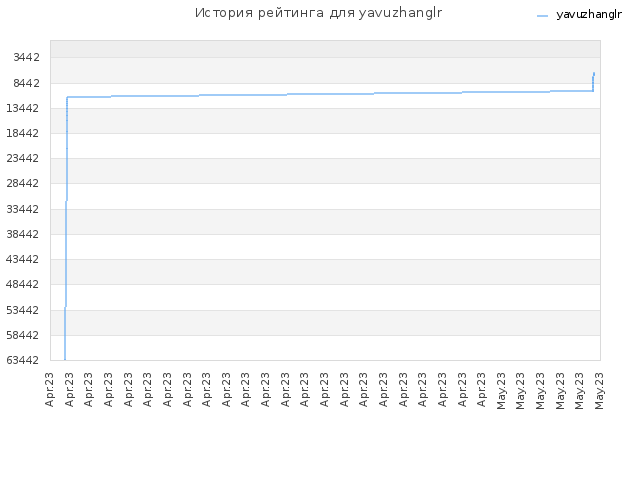The width and height of the screenshot is (640, 480).
Task: Click the 13442 y-axis label
Action: pyautogui.click(x=23, y=108)
